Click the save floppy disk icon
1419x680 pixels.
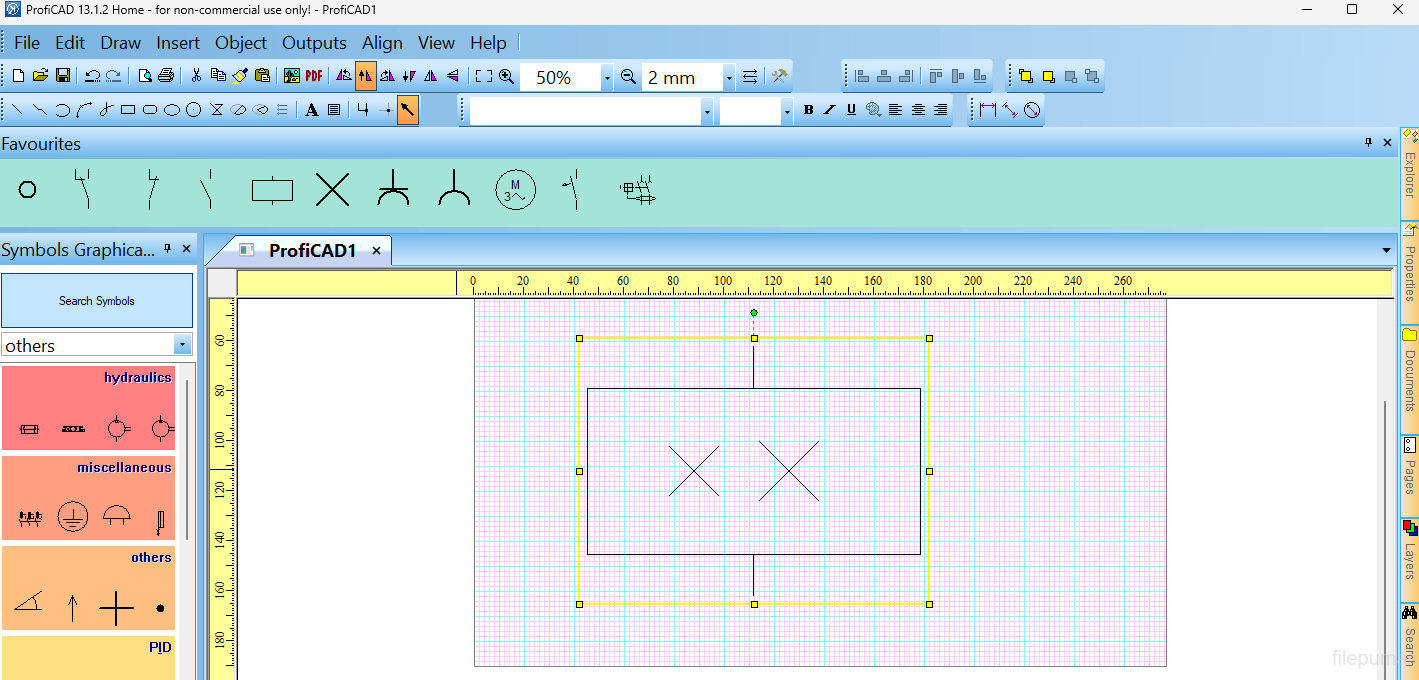(x=62, y=76)
